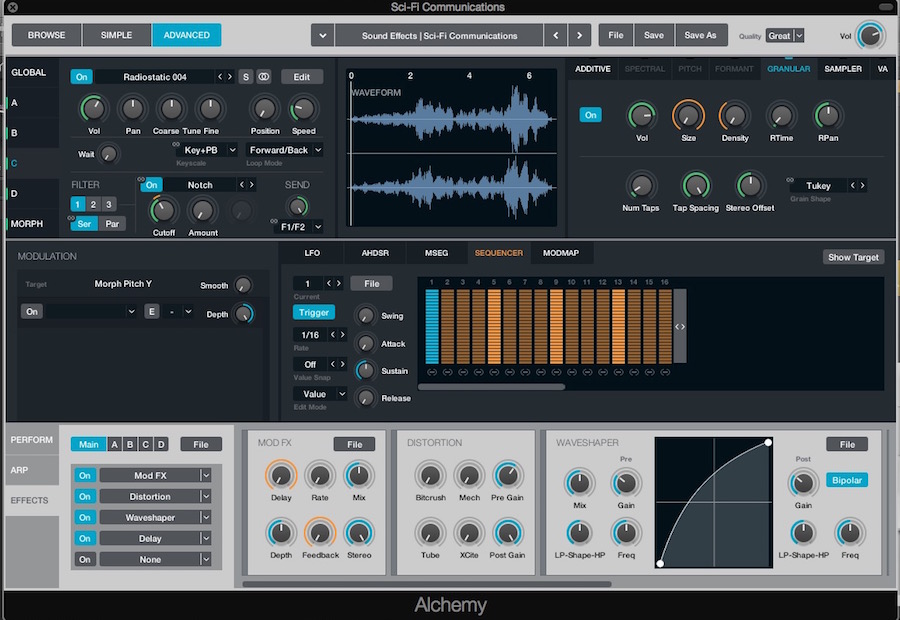Click the Distortion Bitcrush knob
This screenshot has height=620, width=900.
430,475
